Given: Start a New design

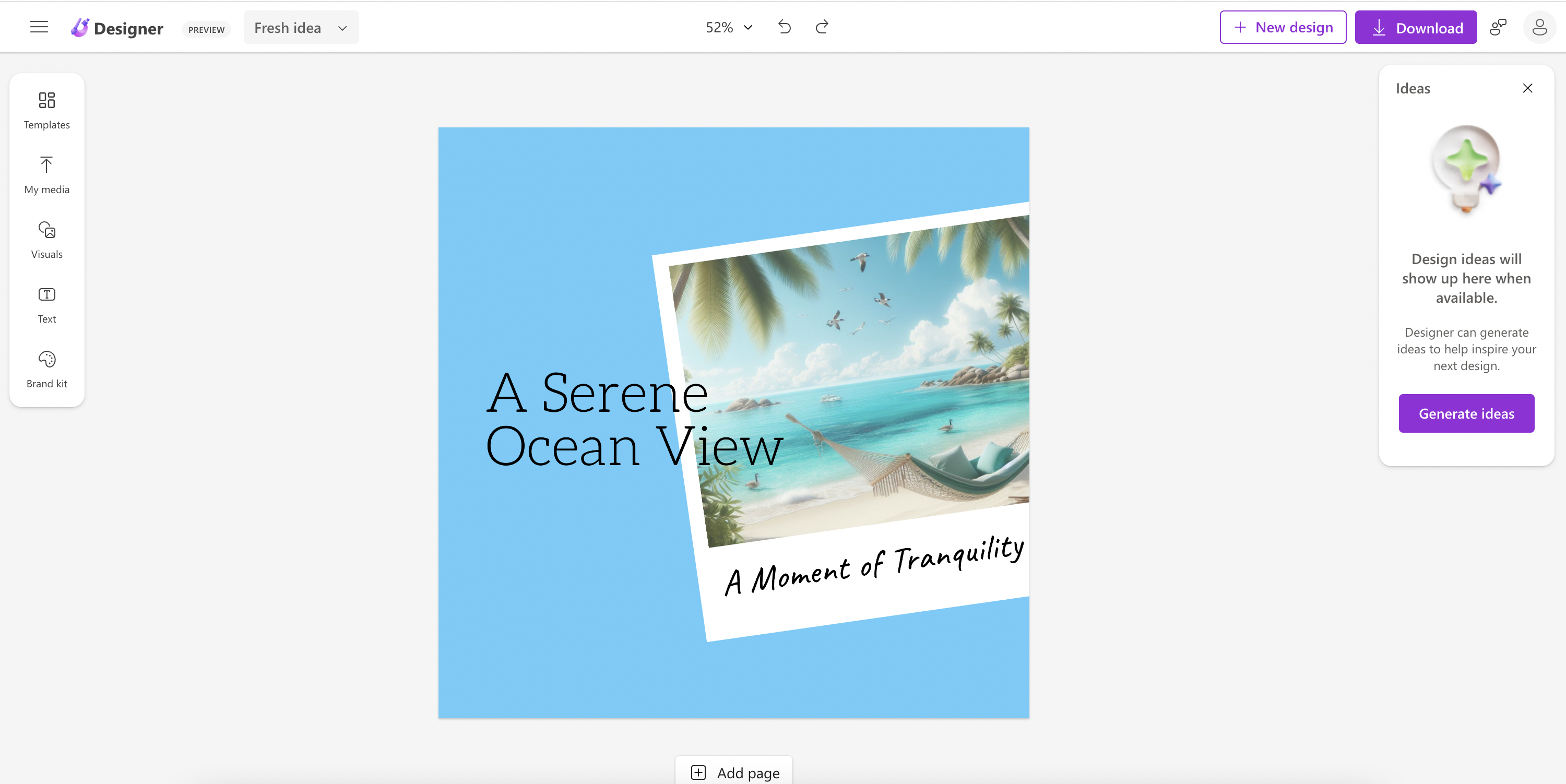Looking at the screenshot, I should click(x=1283, y=27).
